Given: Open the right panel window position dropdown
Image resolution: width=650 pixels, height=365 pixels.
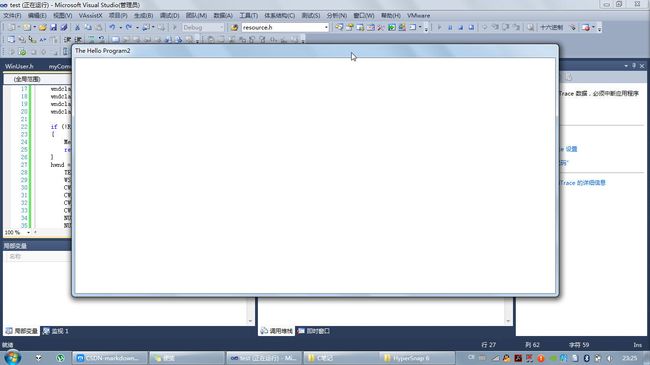Looking at the screenshot, I should tap(626, 66).
